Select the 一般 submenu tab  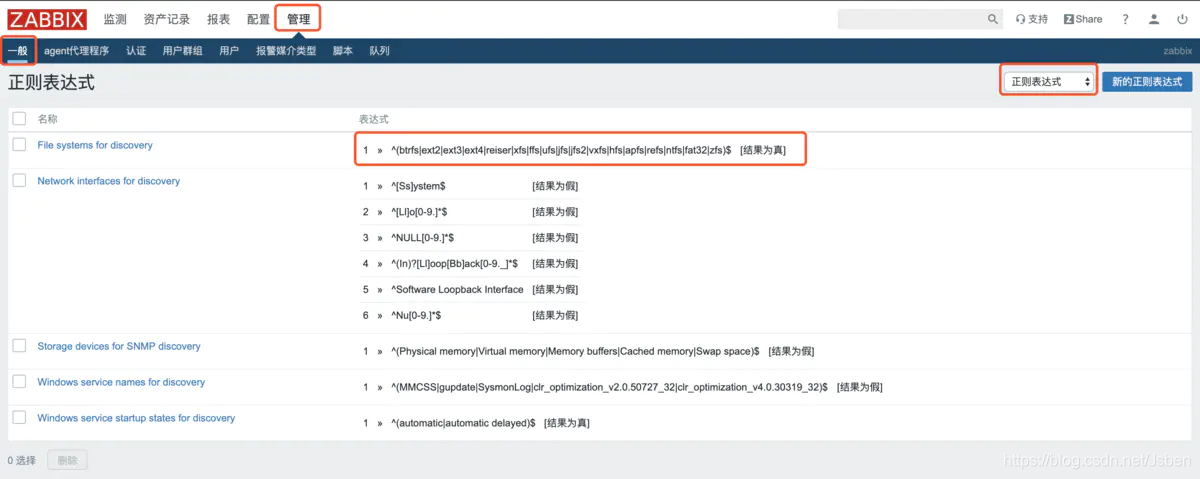tap(18, 51)
